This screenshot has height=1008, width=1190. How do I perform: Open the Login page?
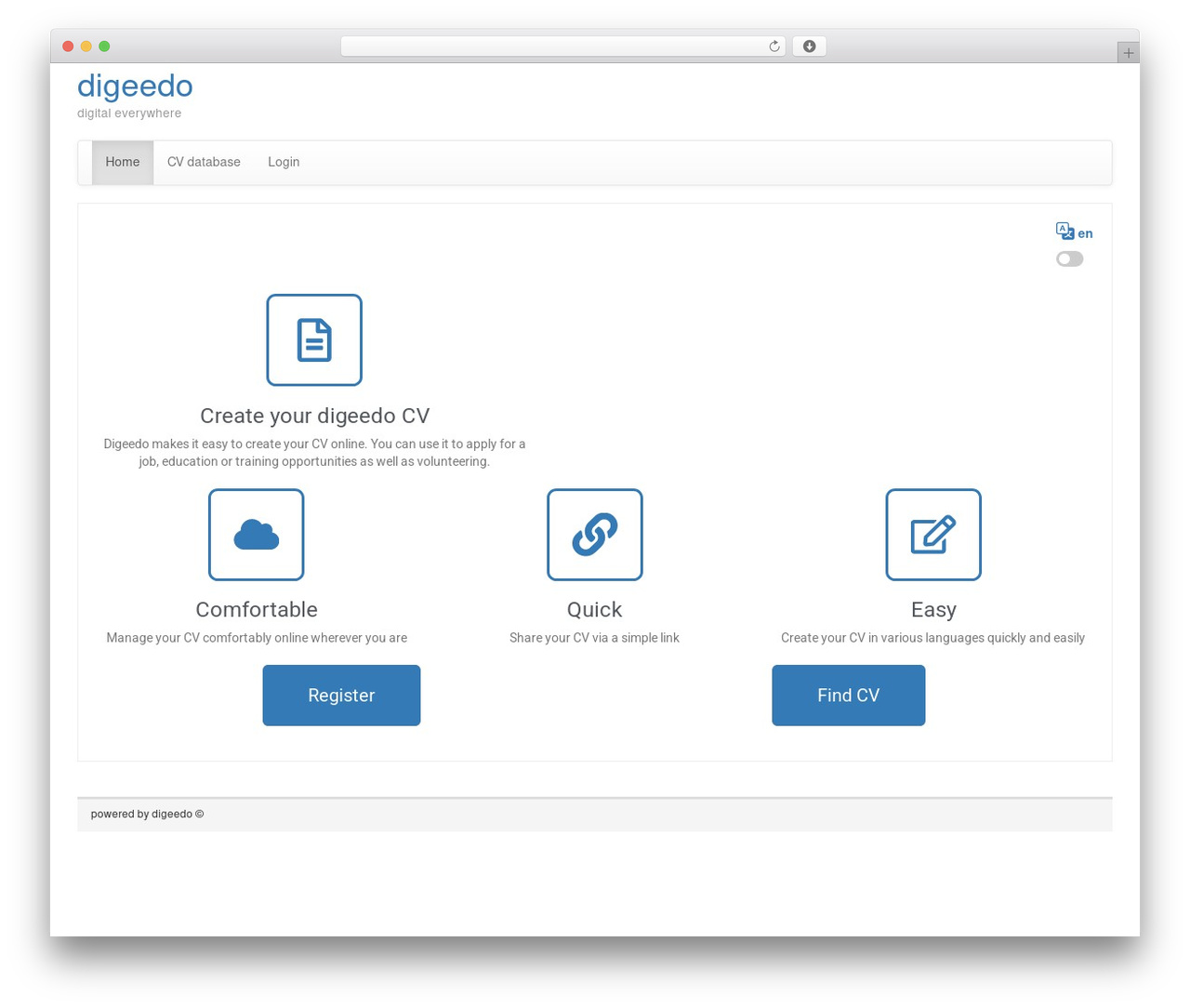tap(284, 162)
